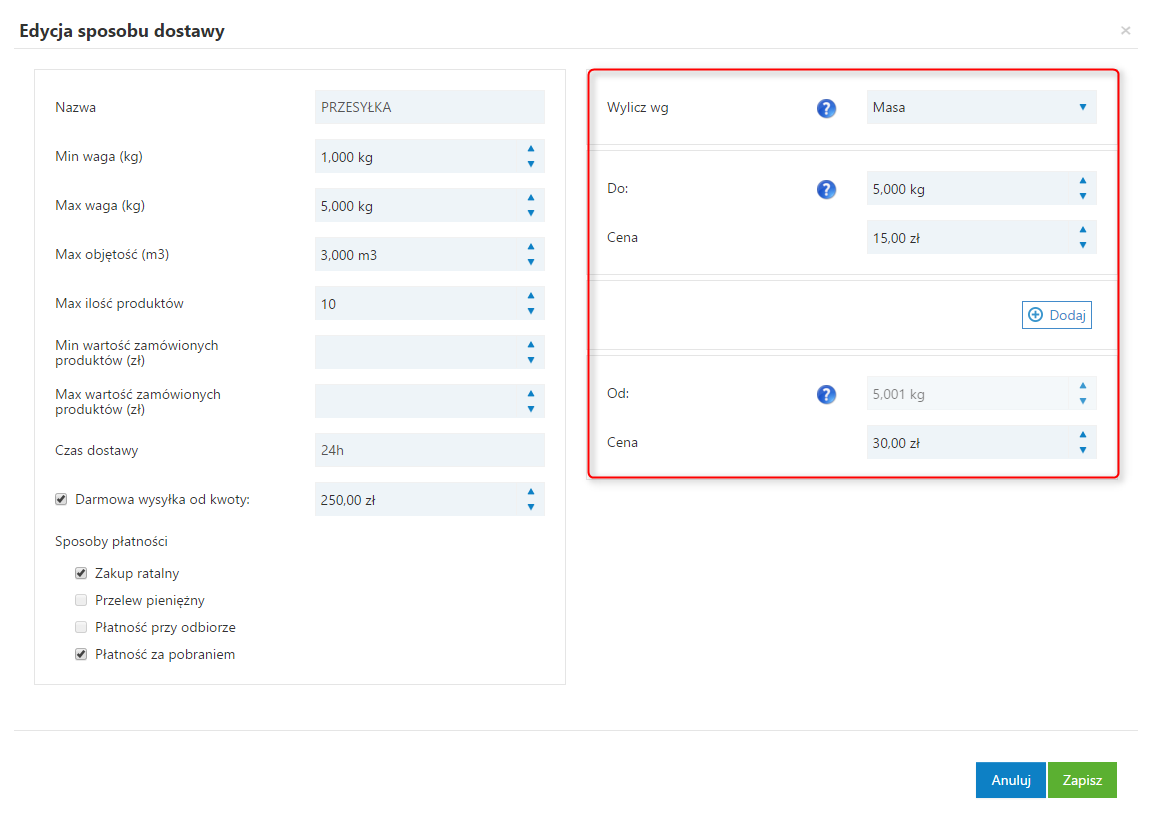Increase Max ilość produktów with up arrow

(531, 296)
